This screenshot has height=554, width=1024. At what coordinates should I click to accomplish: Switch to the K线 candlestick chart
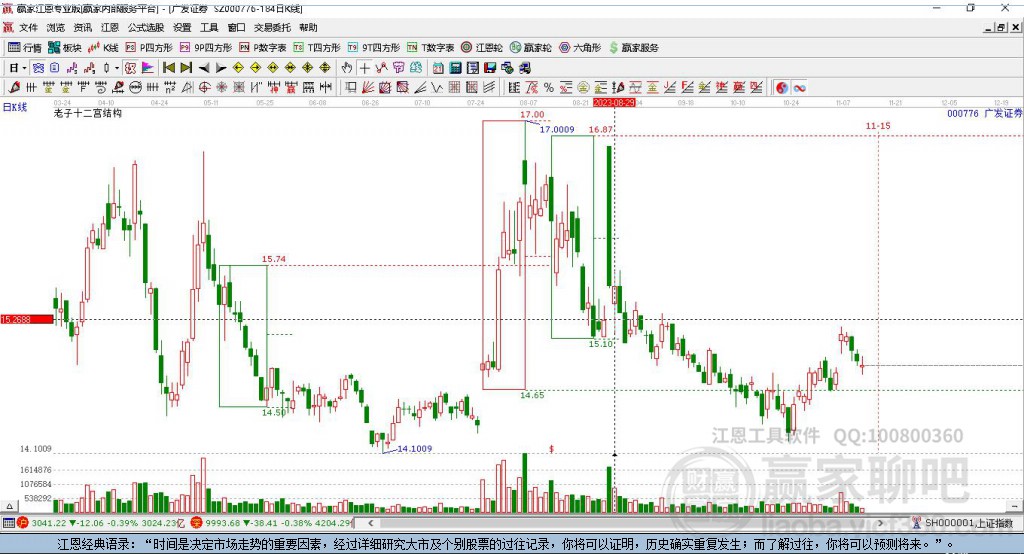(x=103, y=48)
